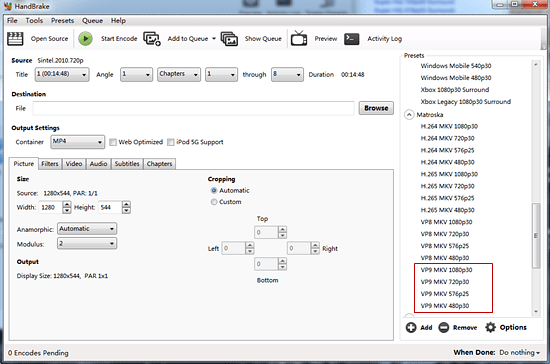Open the Presets menu
Image resolution: width=550 pixels, height=364 pixels.
[x=62, y=21]
